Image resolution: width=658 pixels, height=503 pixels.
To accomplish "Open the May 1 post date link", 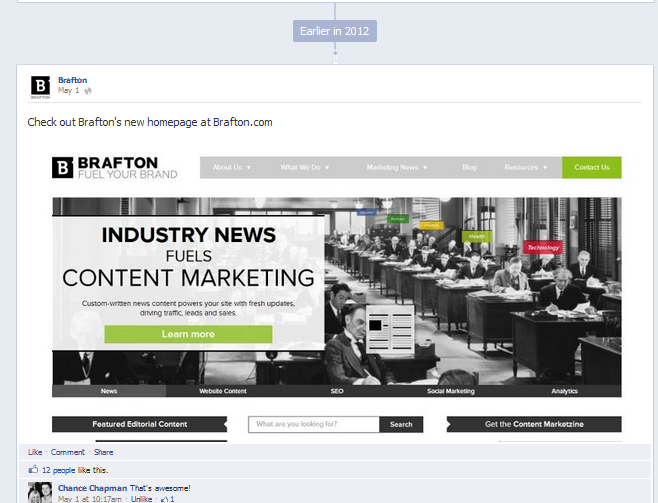I will pyautogui.click(x=68, y=90).
